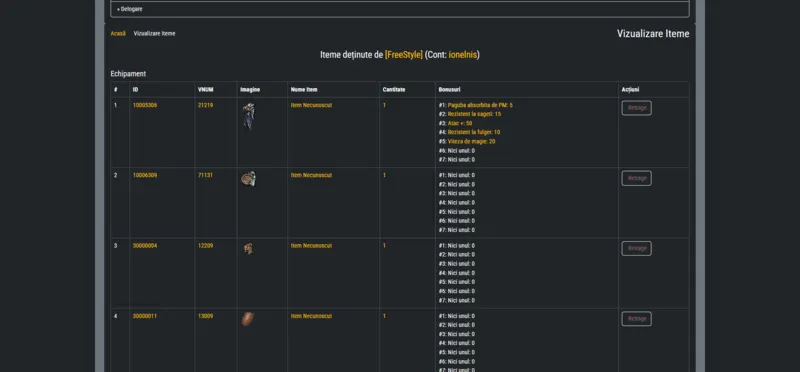The width and height of the screenshot is (800, 372).
Task: Click Vizualizare Iteme breadcrumb
Action: pos(154,33)
